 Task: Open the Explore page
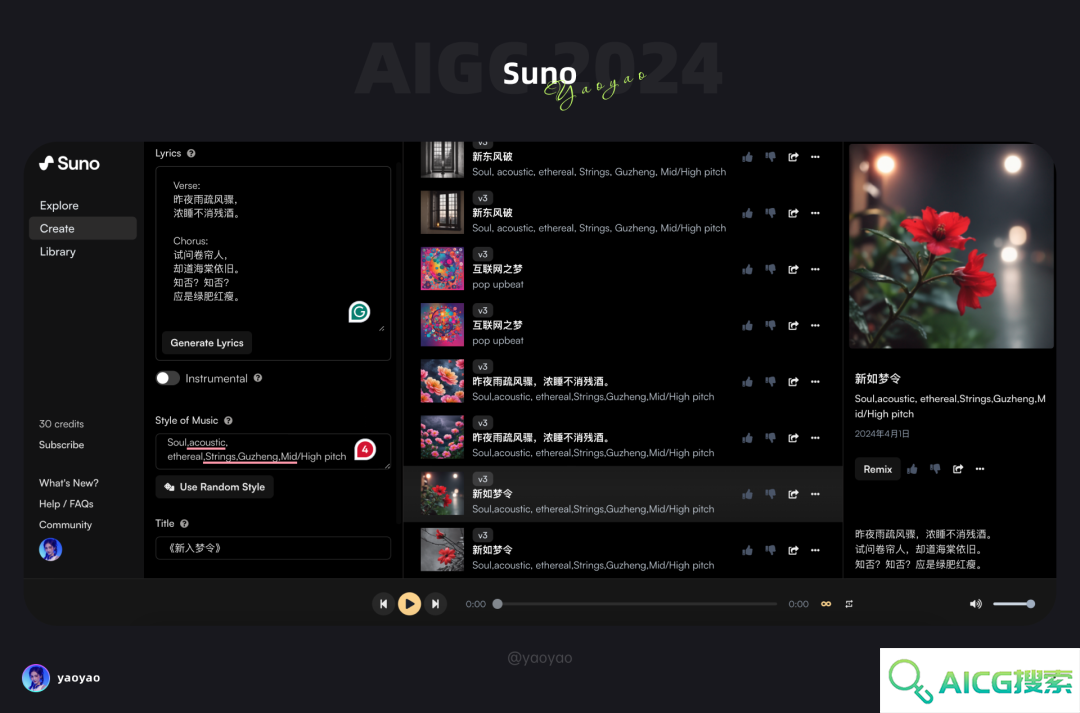59,205
